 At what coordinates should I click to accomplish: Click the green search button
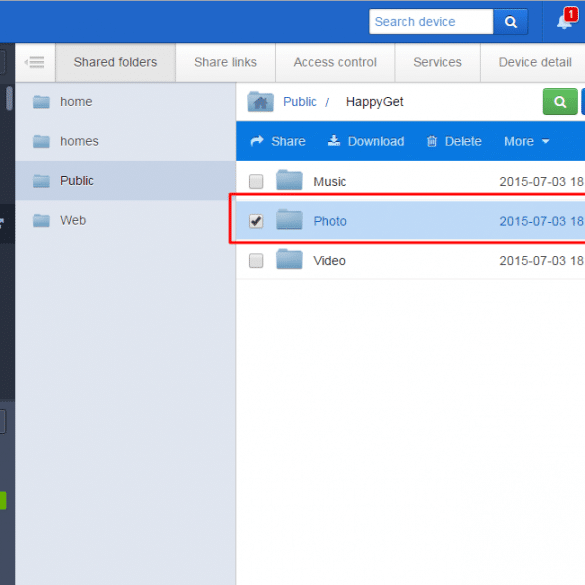tap(560, 101)
